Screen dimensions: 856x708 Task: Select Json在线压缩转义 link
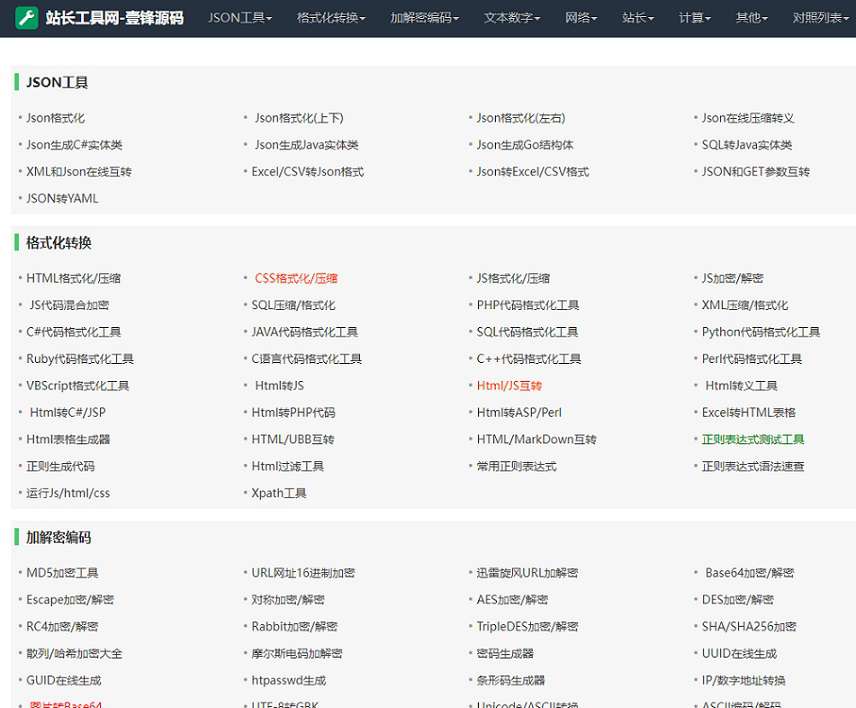(x=748, y=118)
